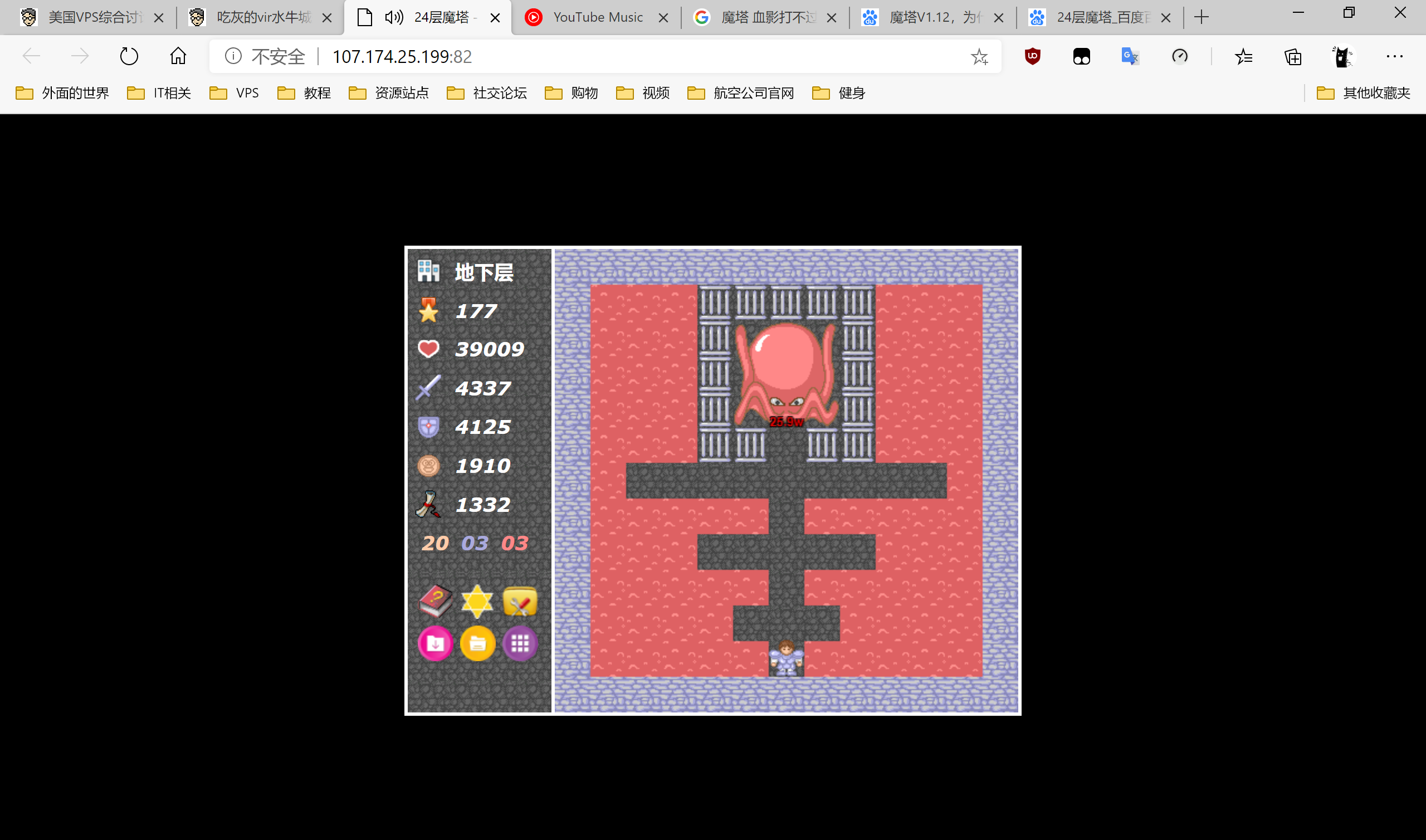
Task: Click the orange load game button
Action: tap(477, 643)
